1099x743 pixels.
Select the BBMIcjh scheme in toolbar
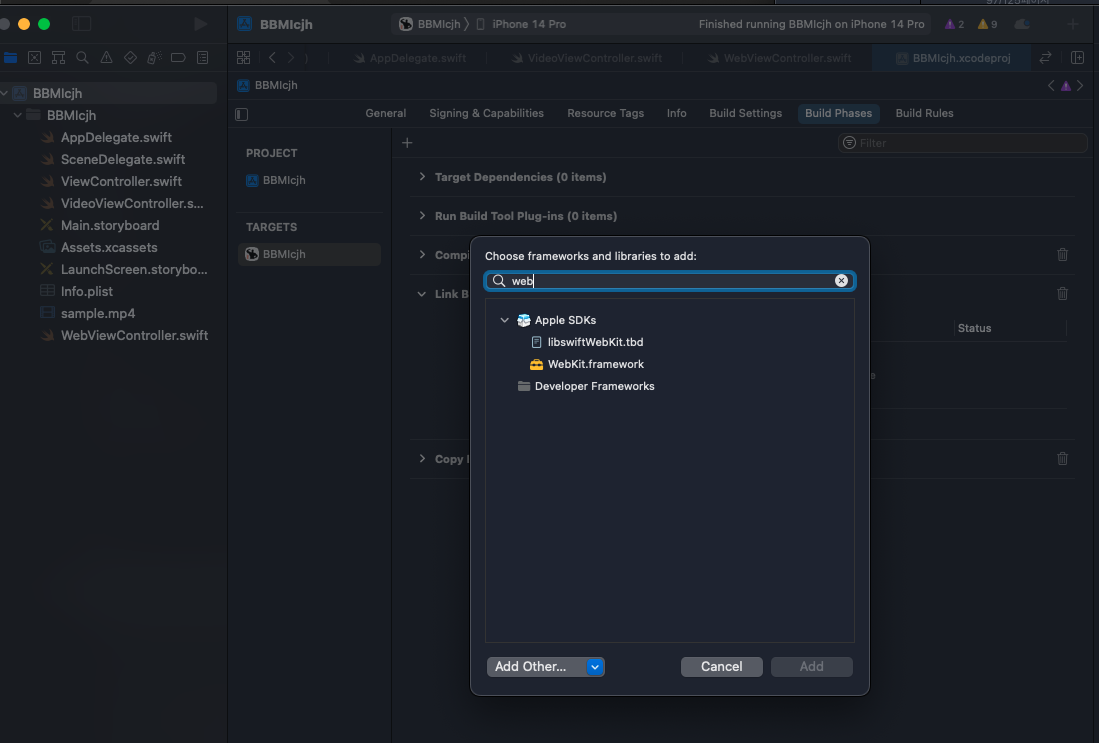[x=430, y=24]
